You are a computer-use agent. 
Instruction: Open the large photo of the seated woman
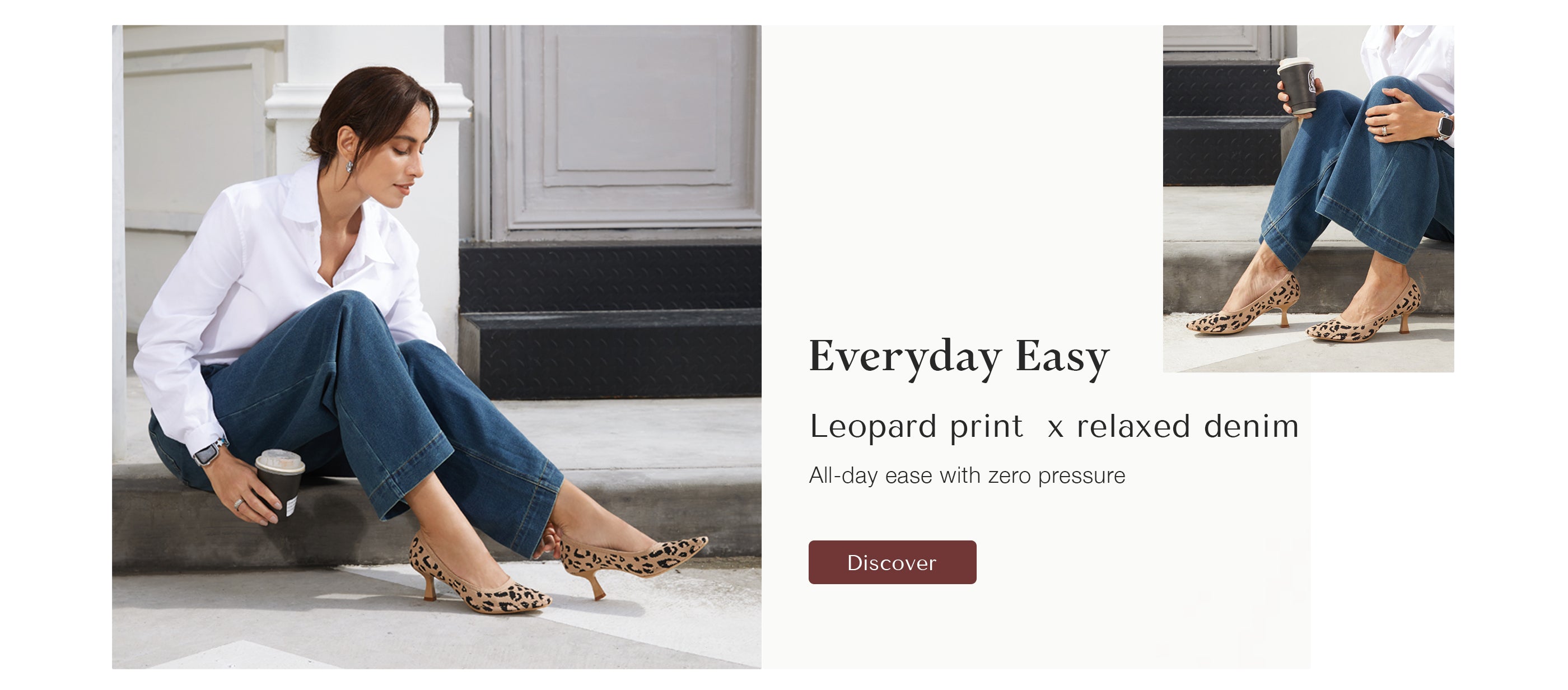click(x=436, y=347)
